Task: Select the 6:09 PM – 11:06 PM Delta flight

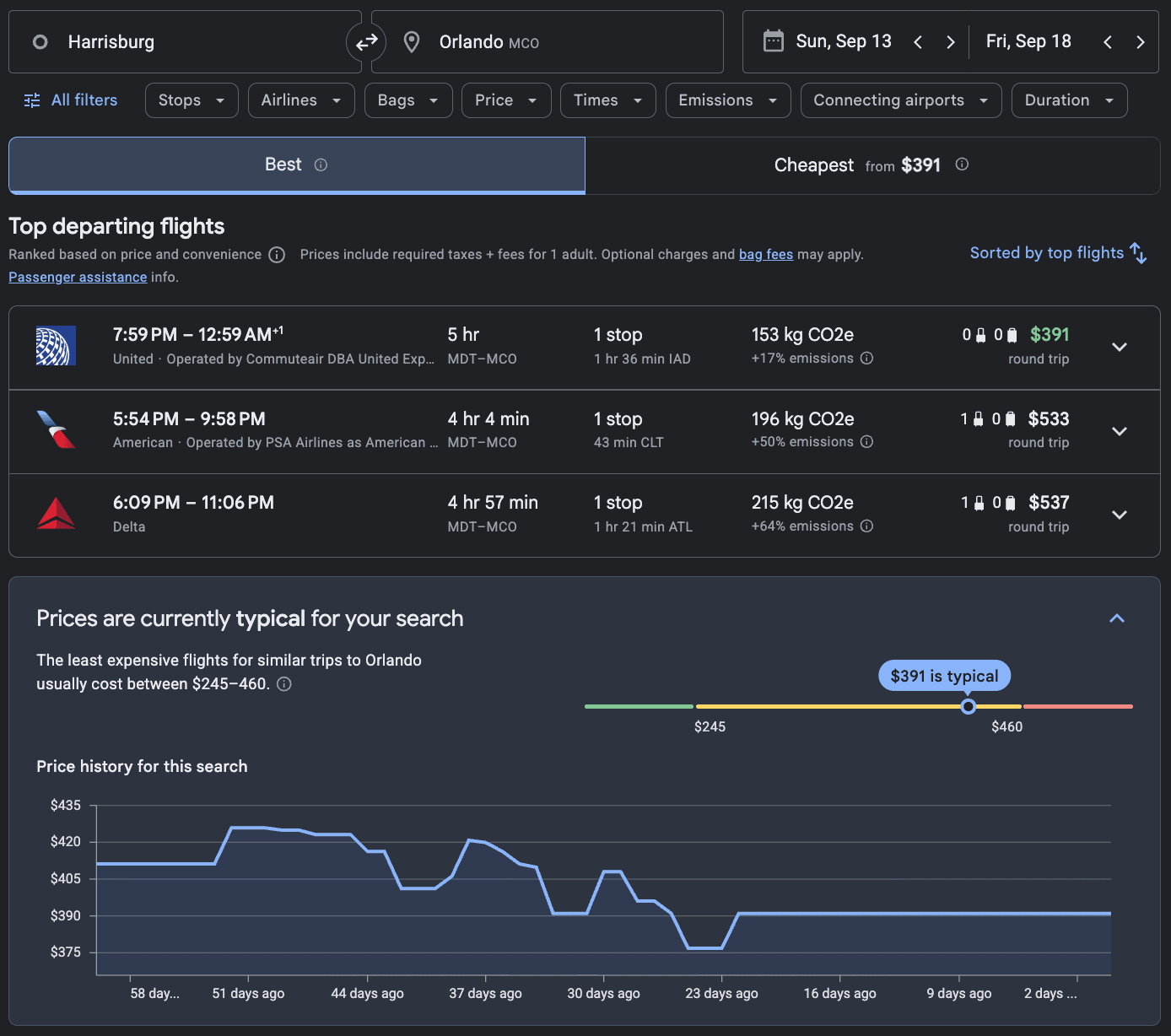Action: click(585, 515)
